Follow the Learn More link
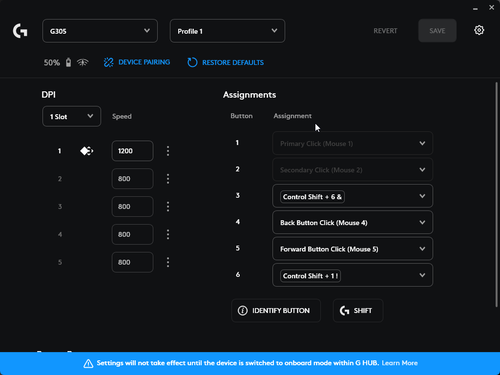This screenshot has height=375, width=500. (400, 363)
